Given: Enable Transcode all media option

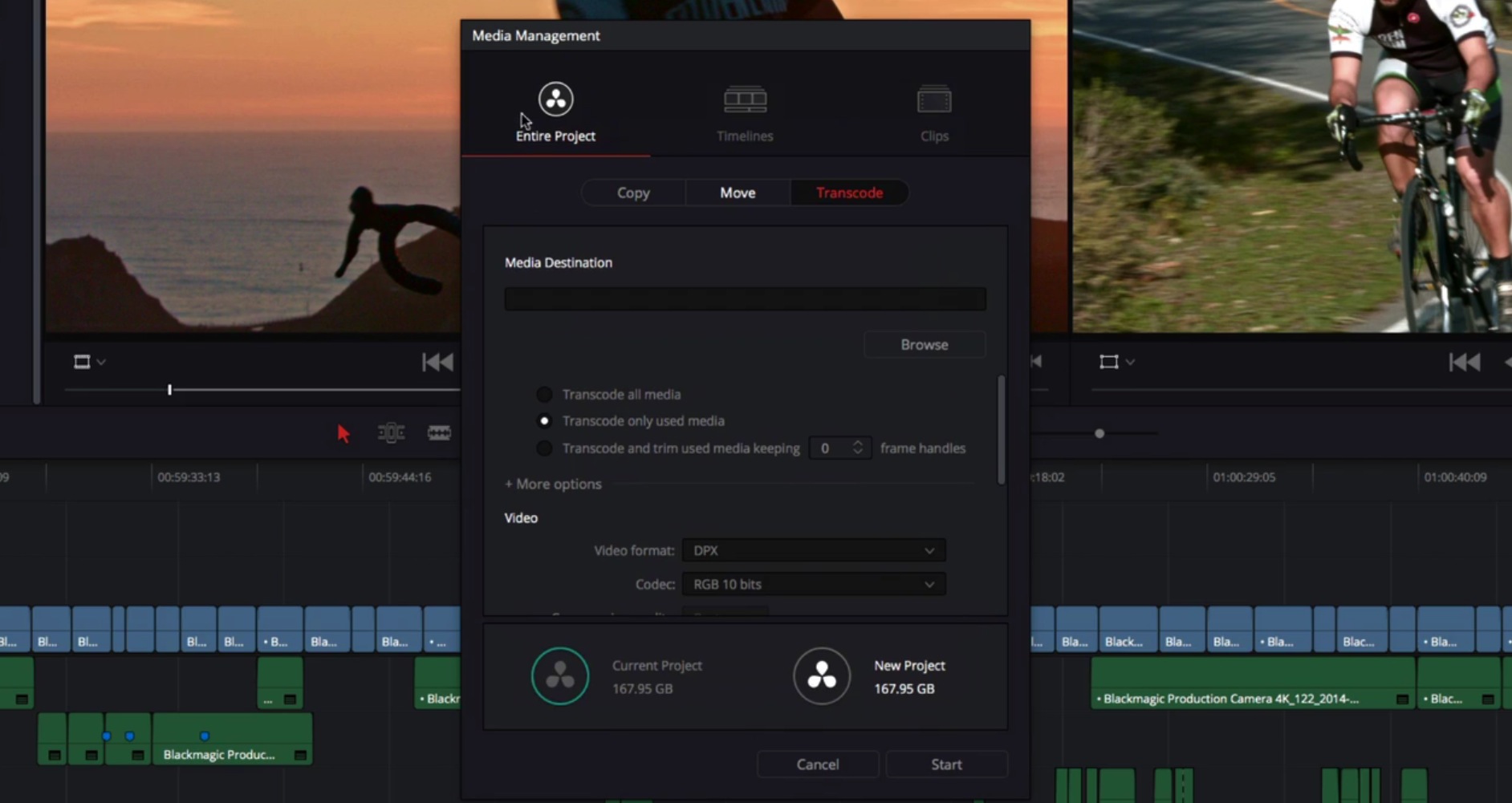Looking at the screenshot, I should 544,395.
